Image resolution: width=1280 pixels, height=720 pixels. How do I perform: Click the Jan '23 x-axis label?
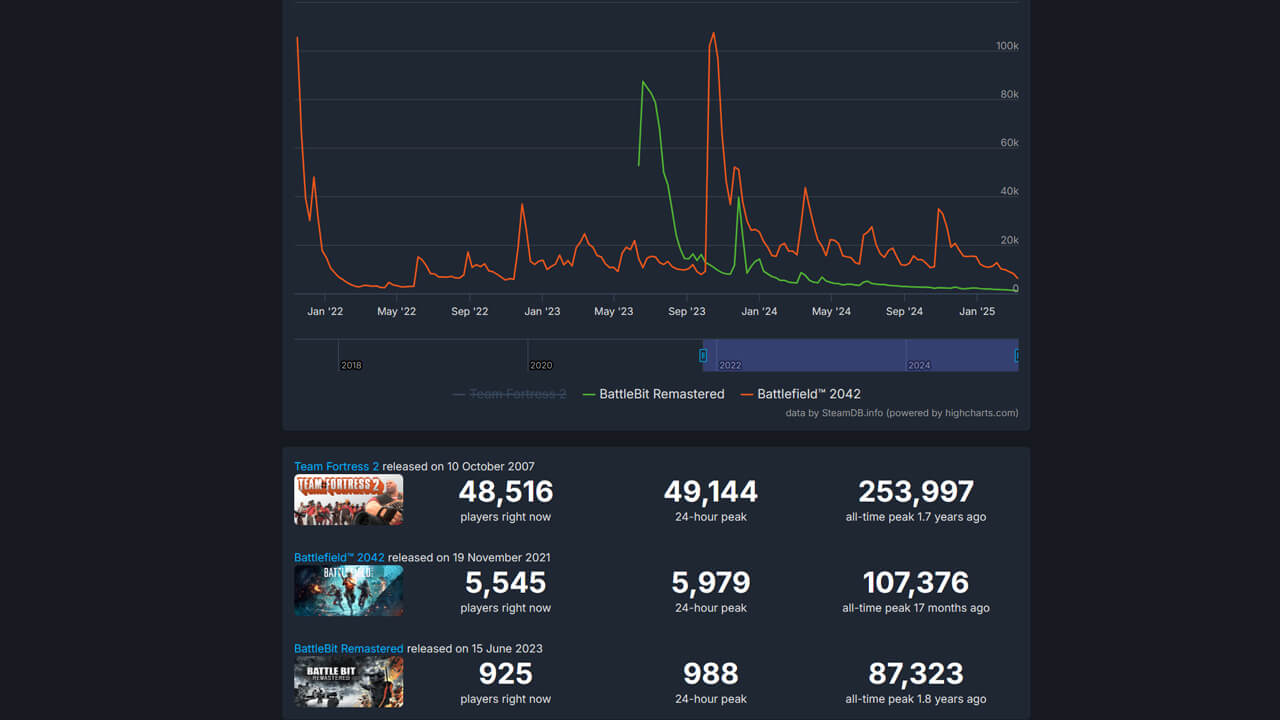[x=542, y=311]
